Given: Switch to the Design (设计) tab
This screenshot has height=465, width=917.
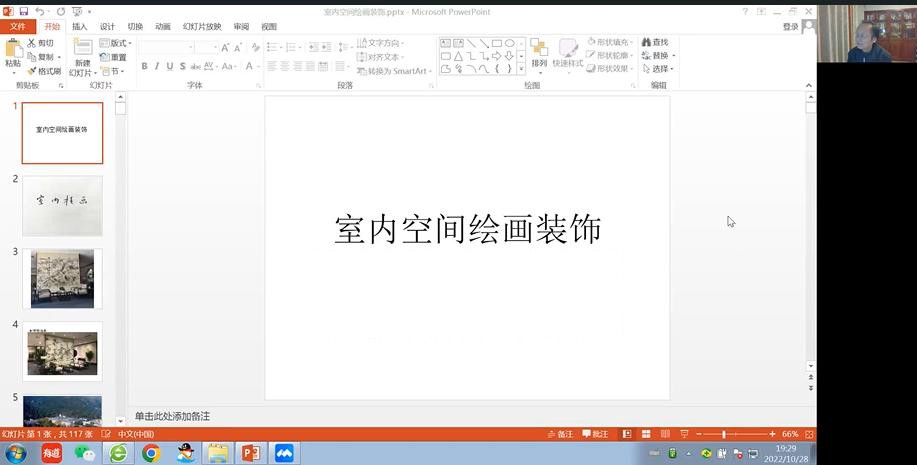Looking at the screenshot, I should [107, 27].
